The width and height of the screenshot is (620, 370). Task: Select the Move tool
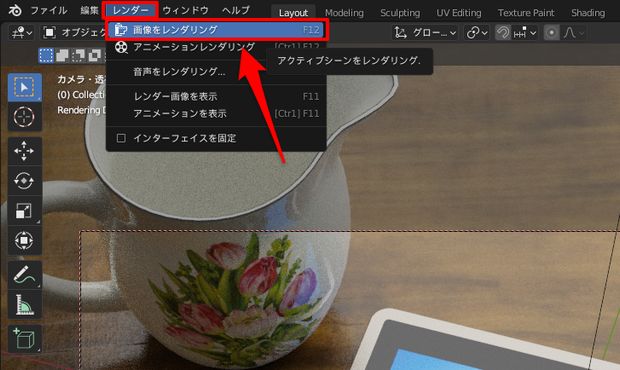[25, 151]
